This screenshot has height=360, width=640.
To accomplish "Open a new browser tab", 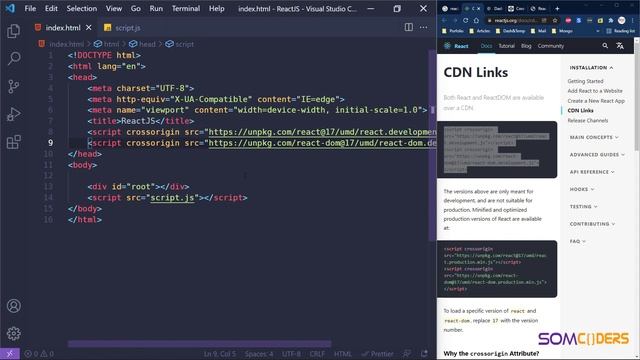I will tap(557, 8).
